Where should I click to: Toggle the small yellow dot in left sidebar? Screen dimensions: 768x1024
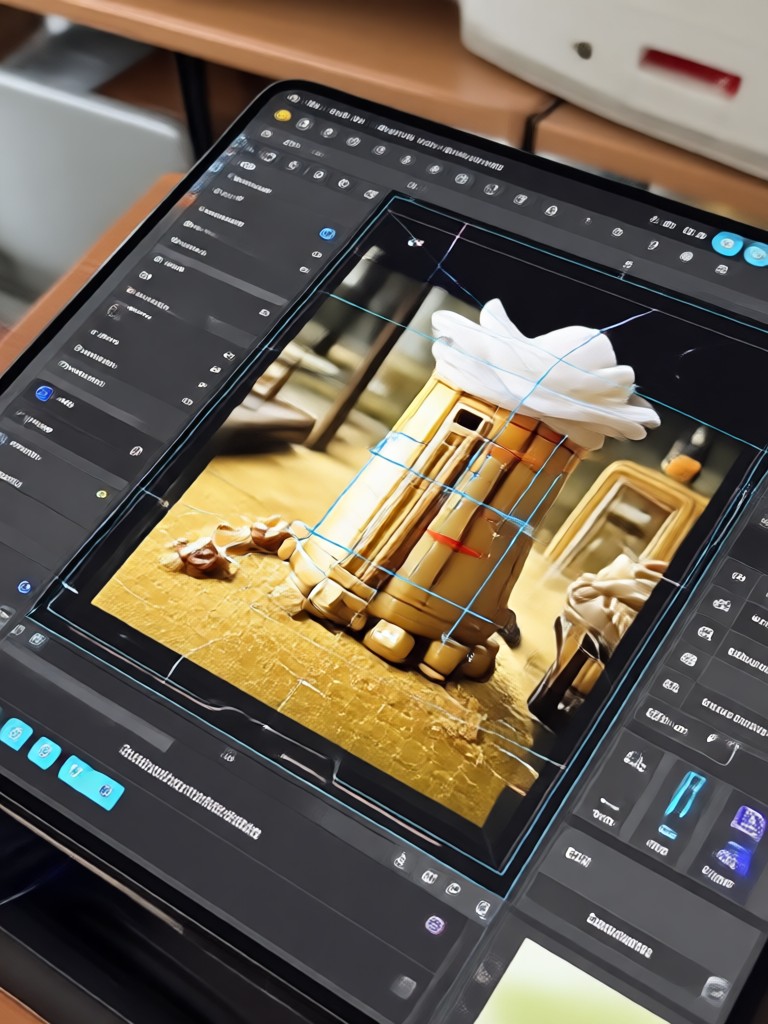(x=101, y=494)
